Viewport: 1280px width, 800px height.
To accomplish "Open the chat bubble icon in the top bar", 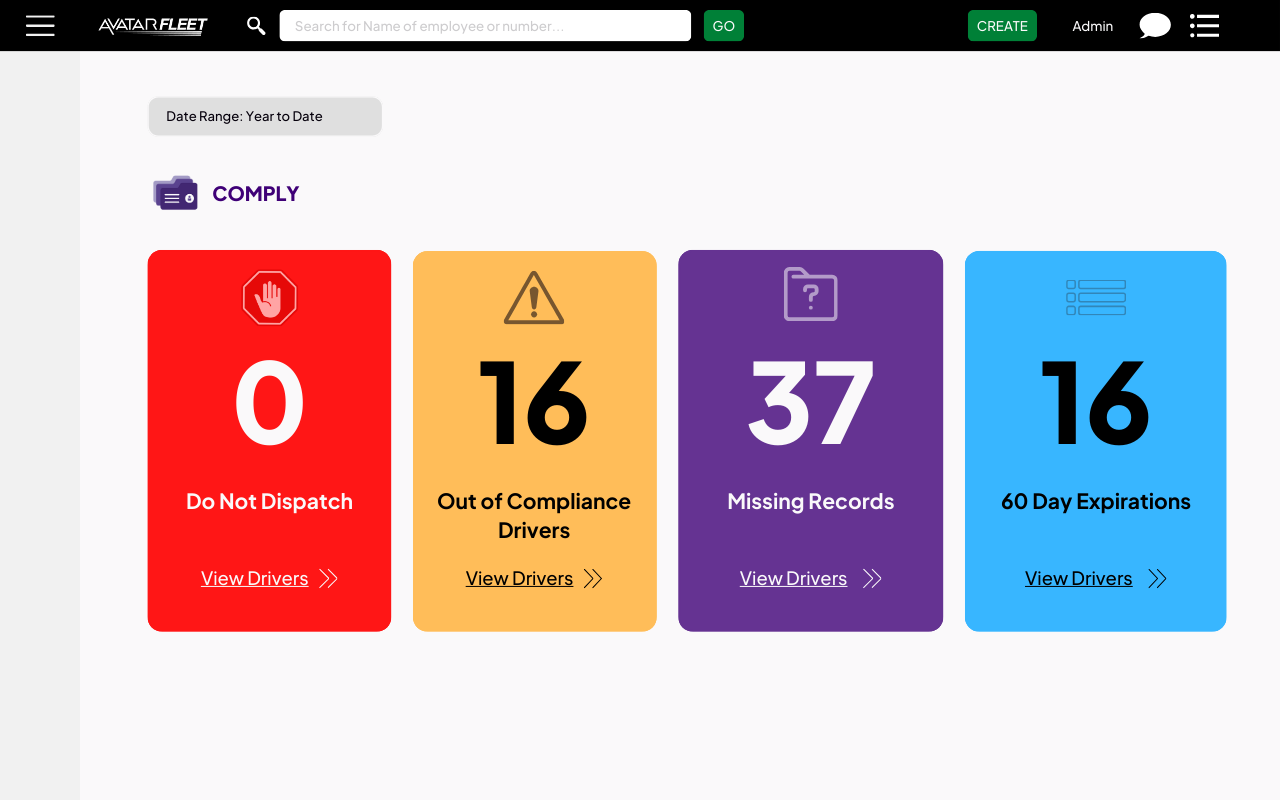I will click(x=1154, y=25).
